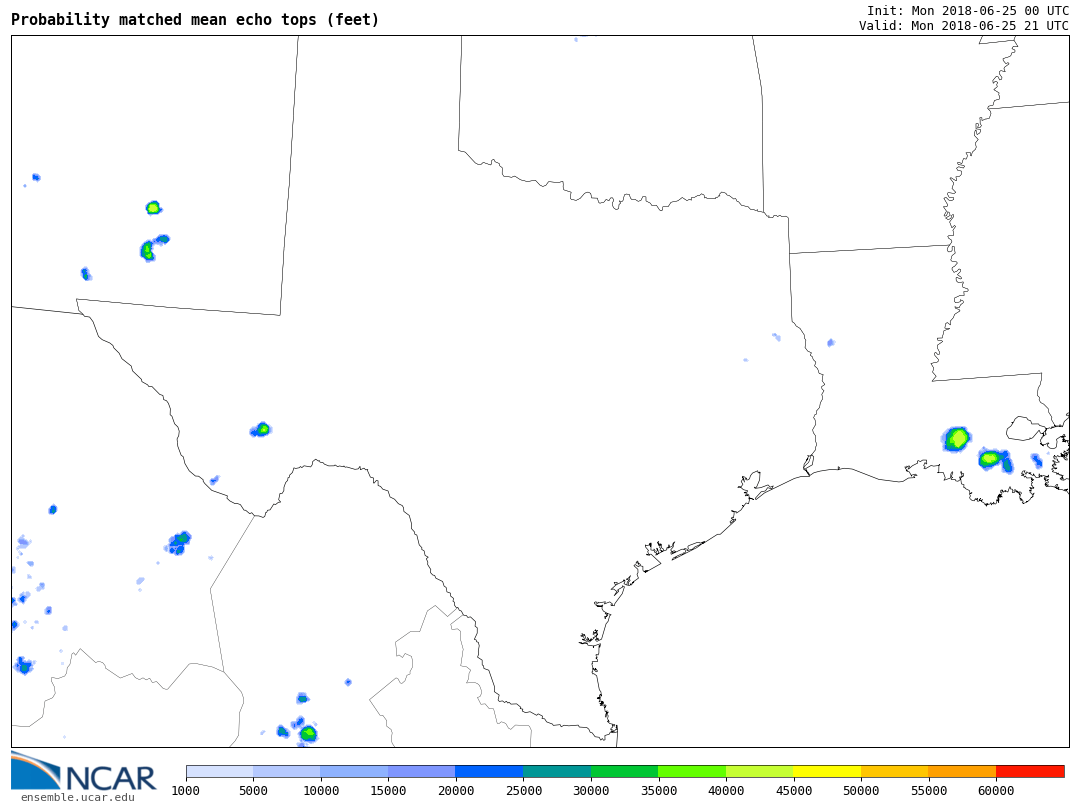Click the red 60000 feet color swatch
The height and width of the screenshot is (810, 1080).
point(1030,771)
